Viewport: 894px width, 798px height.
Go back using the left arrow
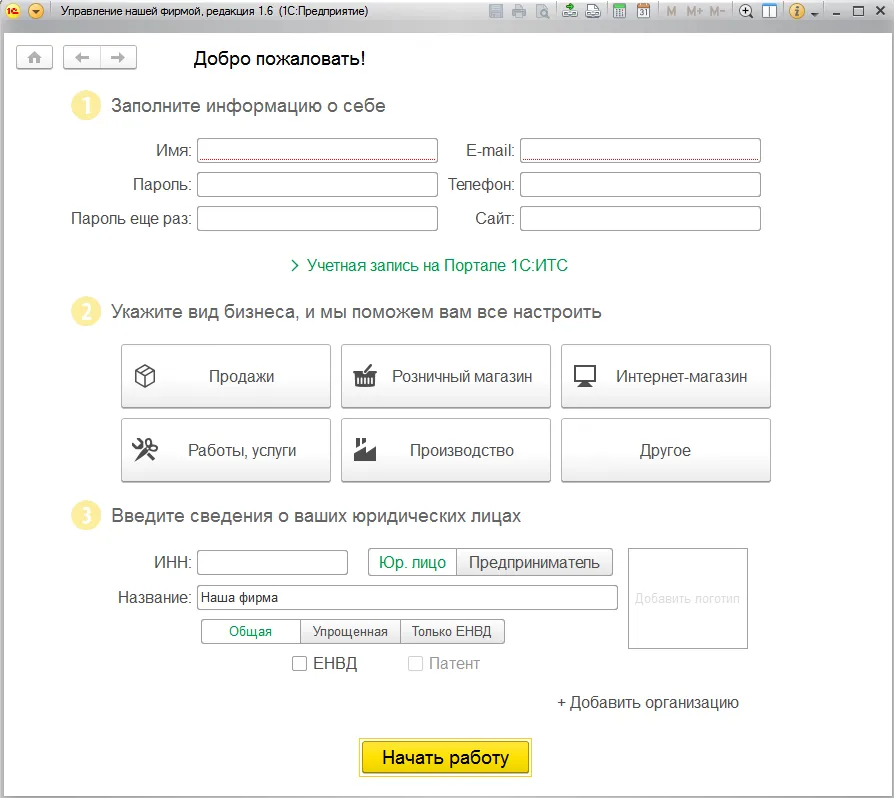click(x=82, y=58)
